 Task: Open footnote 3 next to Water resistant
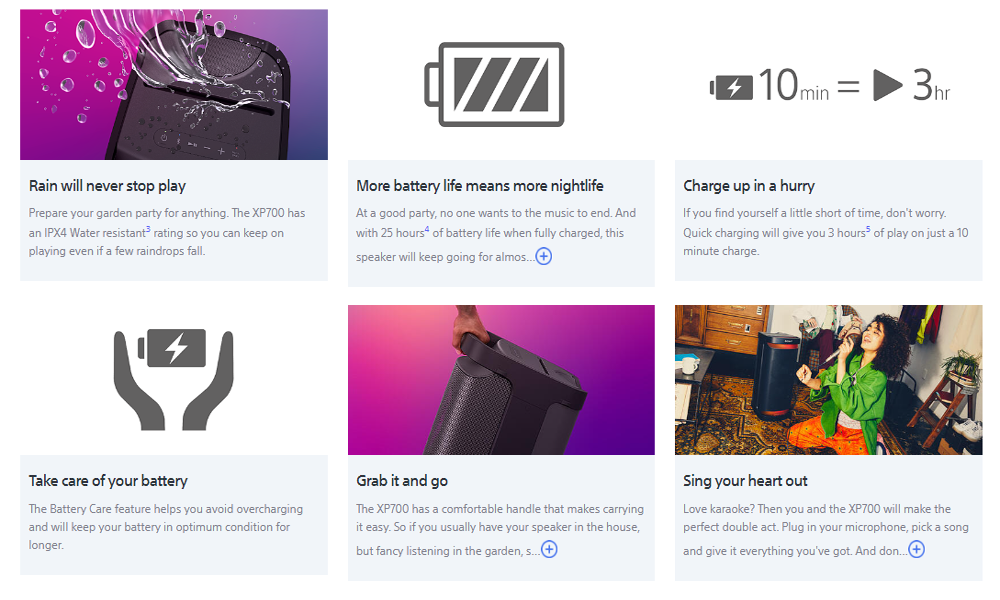tap(149, 229)
